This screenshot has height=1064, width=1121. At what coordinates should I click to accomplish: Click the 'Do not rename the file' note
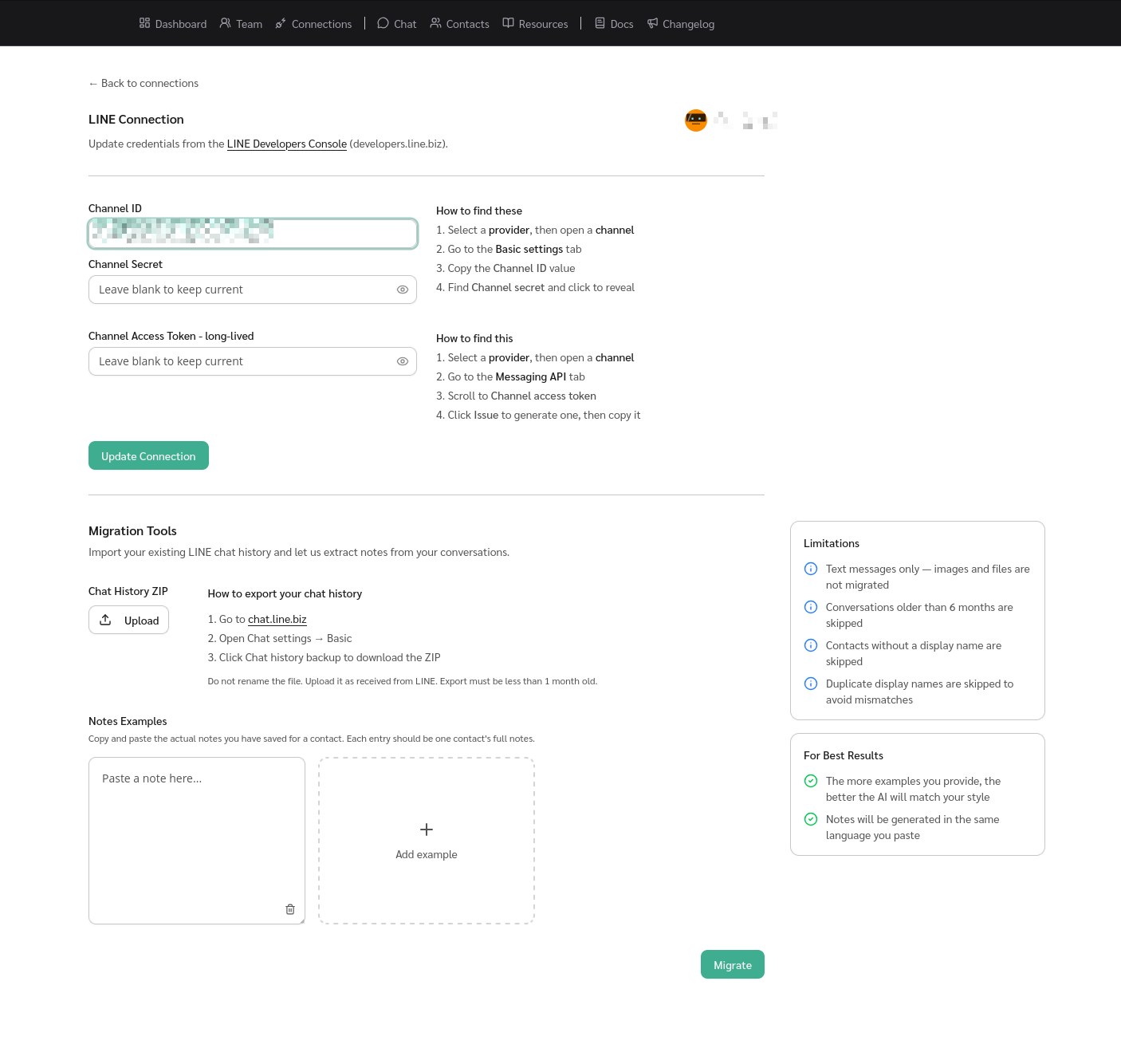(x=403, y=681)
